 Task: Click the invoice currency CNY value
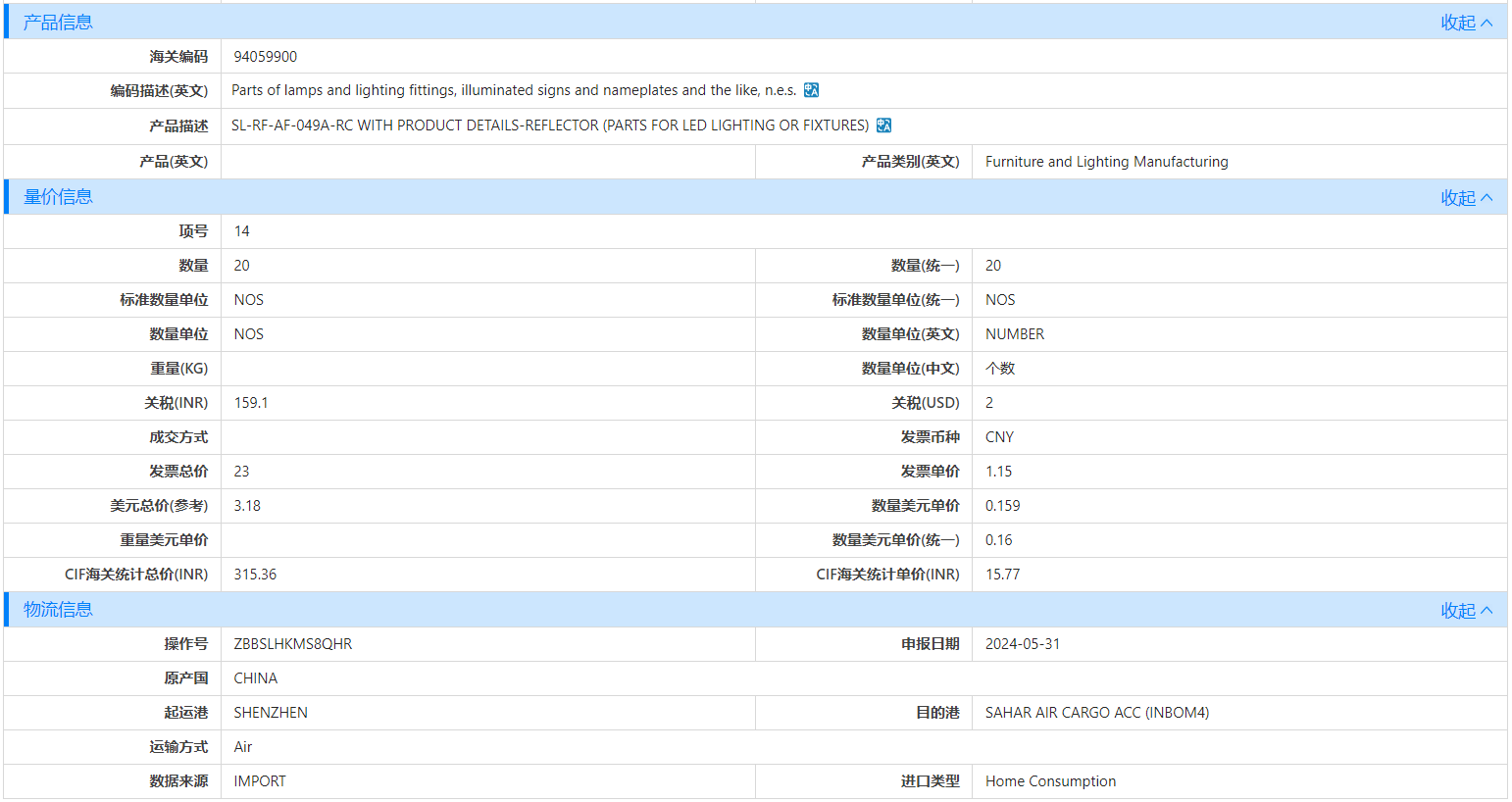(x=998, y=436)
